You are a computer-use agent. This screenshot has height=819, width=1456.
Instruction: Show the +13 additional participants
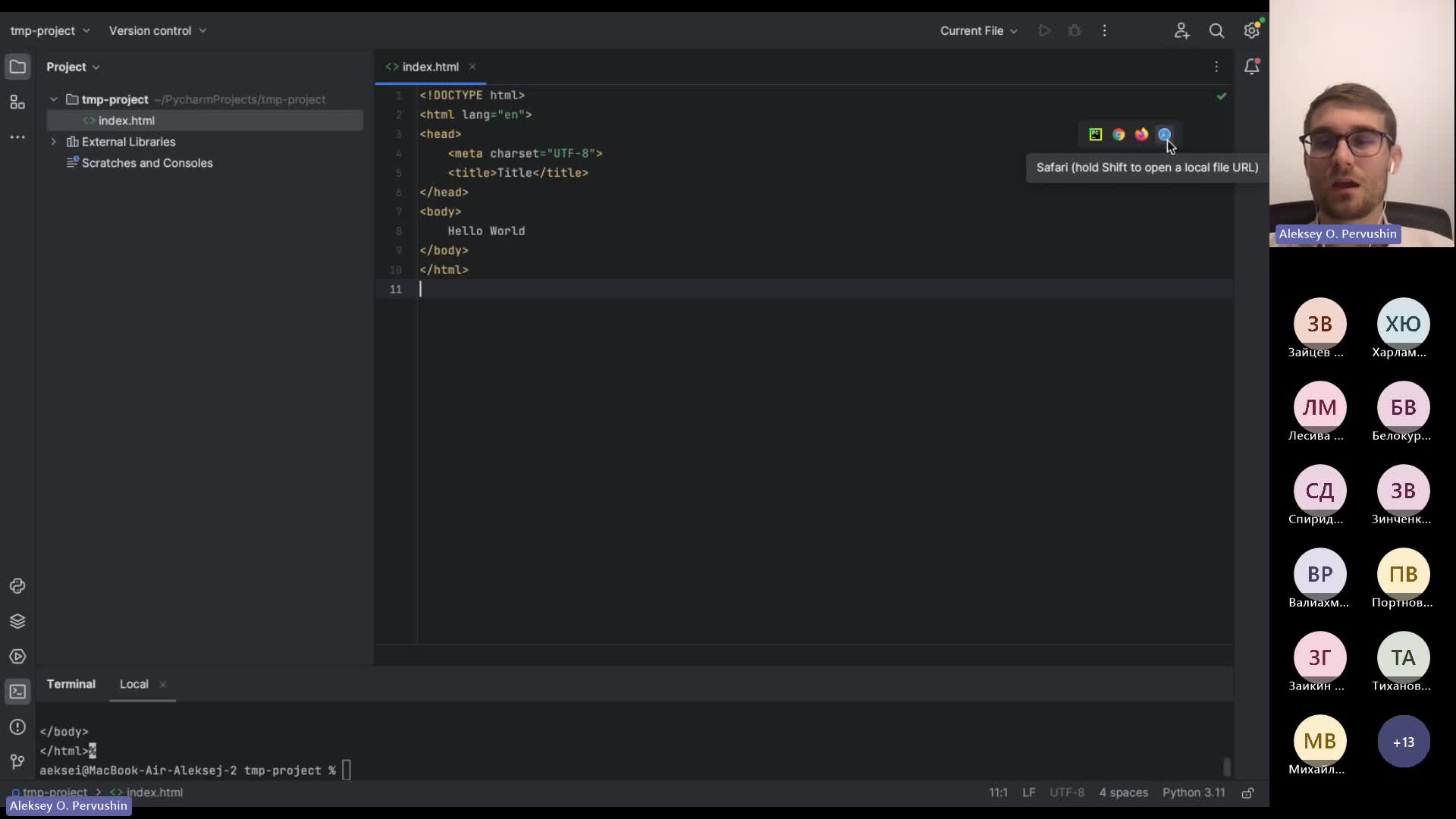coord(1403,742)
